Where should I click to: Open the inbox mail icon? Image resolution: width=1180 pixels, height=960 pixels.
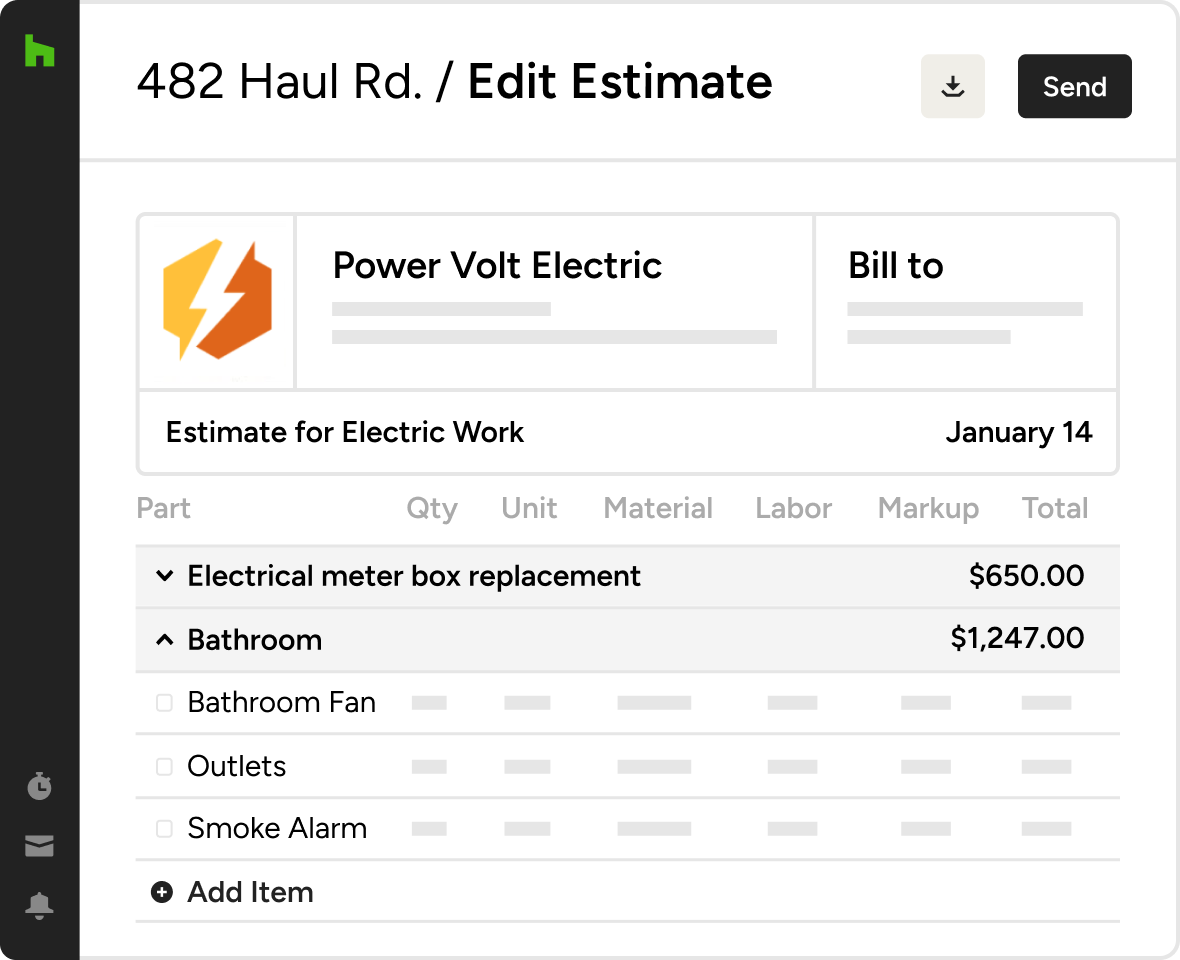click(x=39, y=847)
